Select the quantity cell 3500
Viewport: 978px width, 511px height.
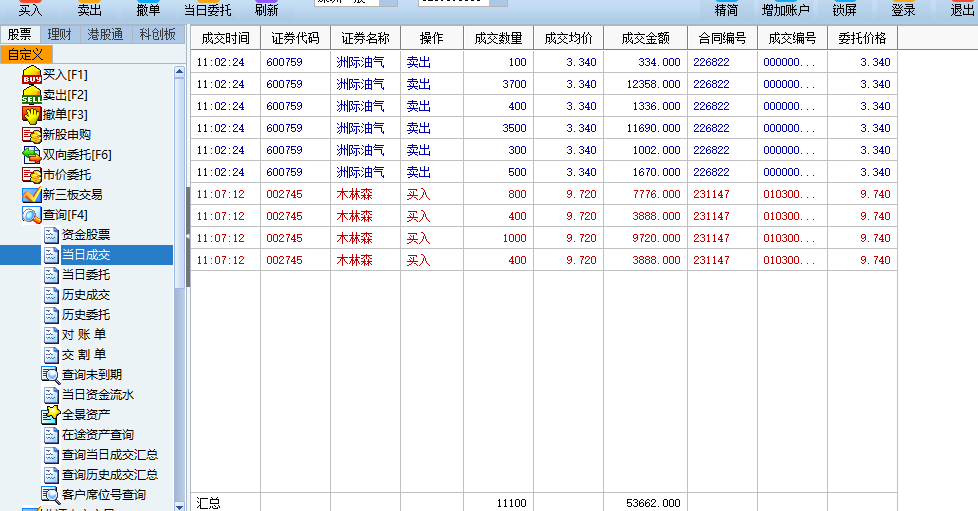coord(498,128)
